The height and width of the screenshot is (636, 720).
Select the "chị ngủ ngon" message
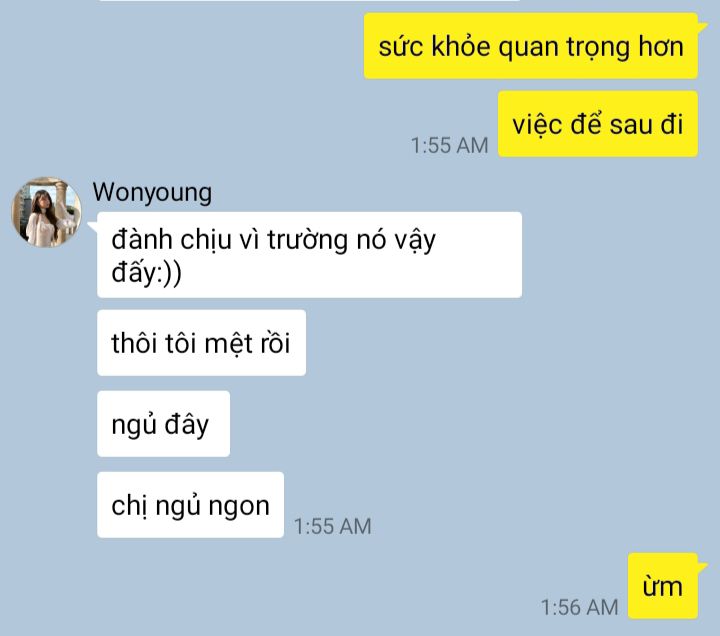(191, 505)
